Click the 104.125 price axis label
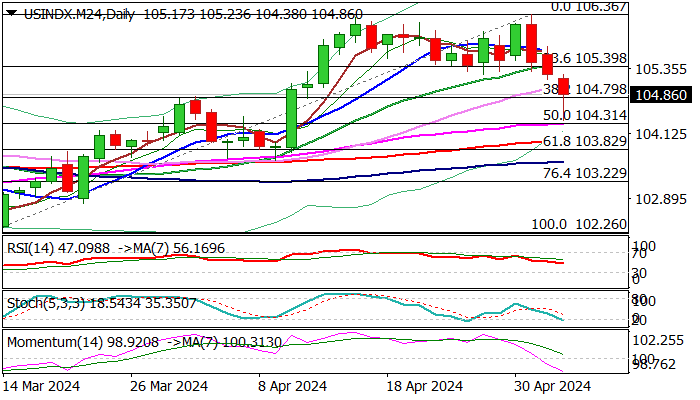700x400 pixels. tap(661, 134)
